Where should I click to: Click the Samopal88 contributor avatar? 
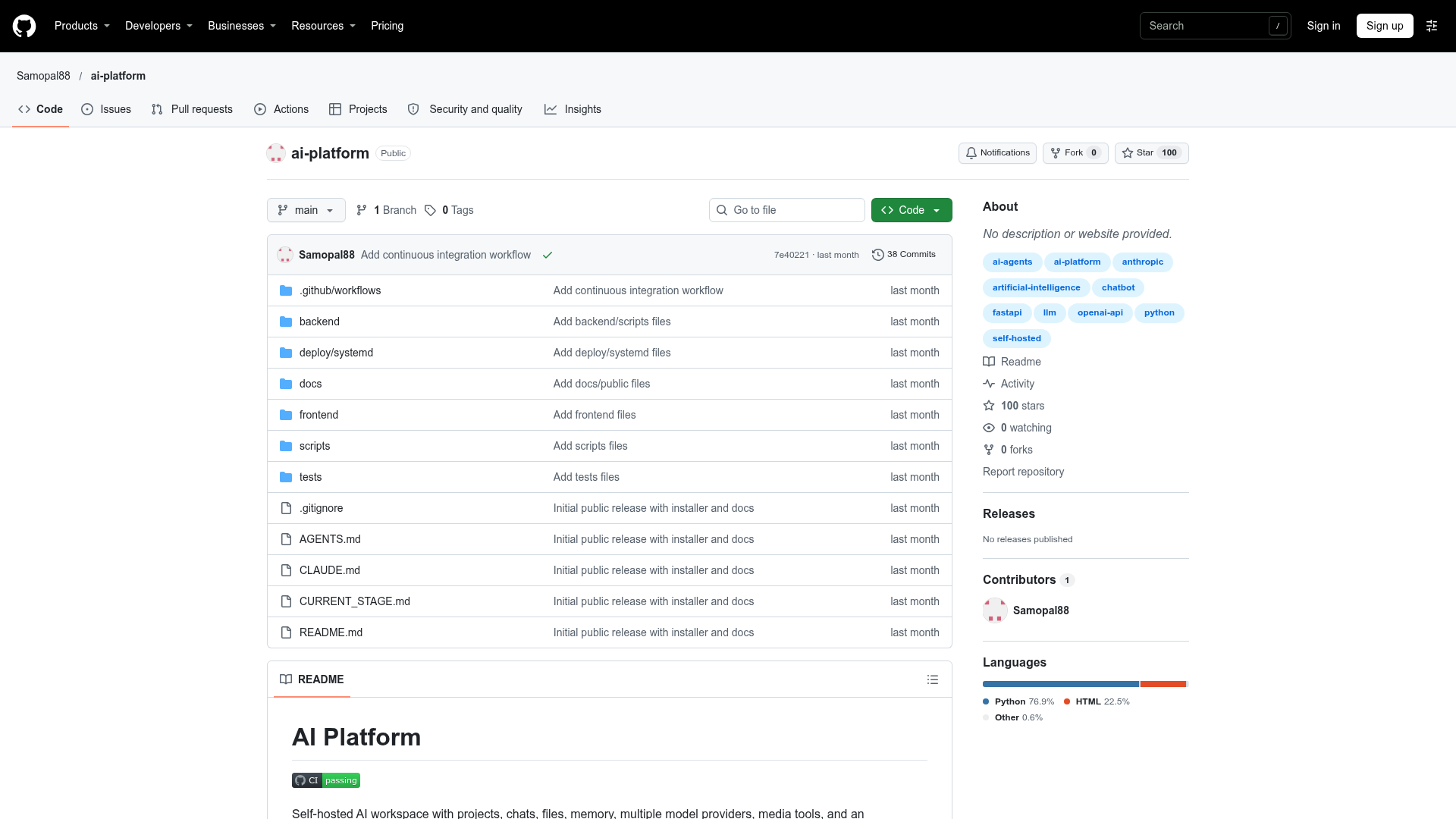[x=995, y=610]
